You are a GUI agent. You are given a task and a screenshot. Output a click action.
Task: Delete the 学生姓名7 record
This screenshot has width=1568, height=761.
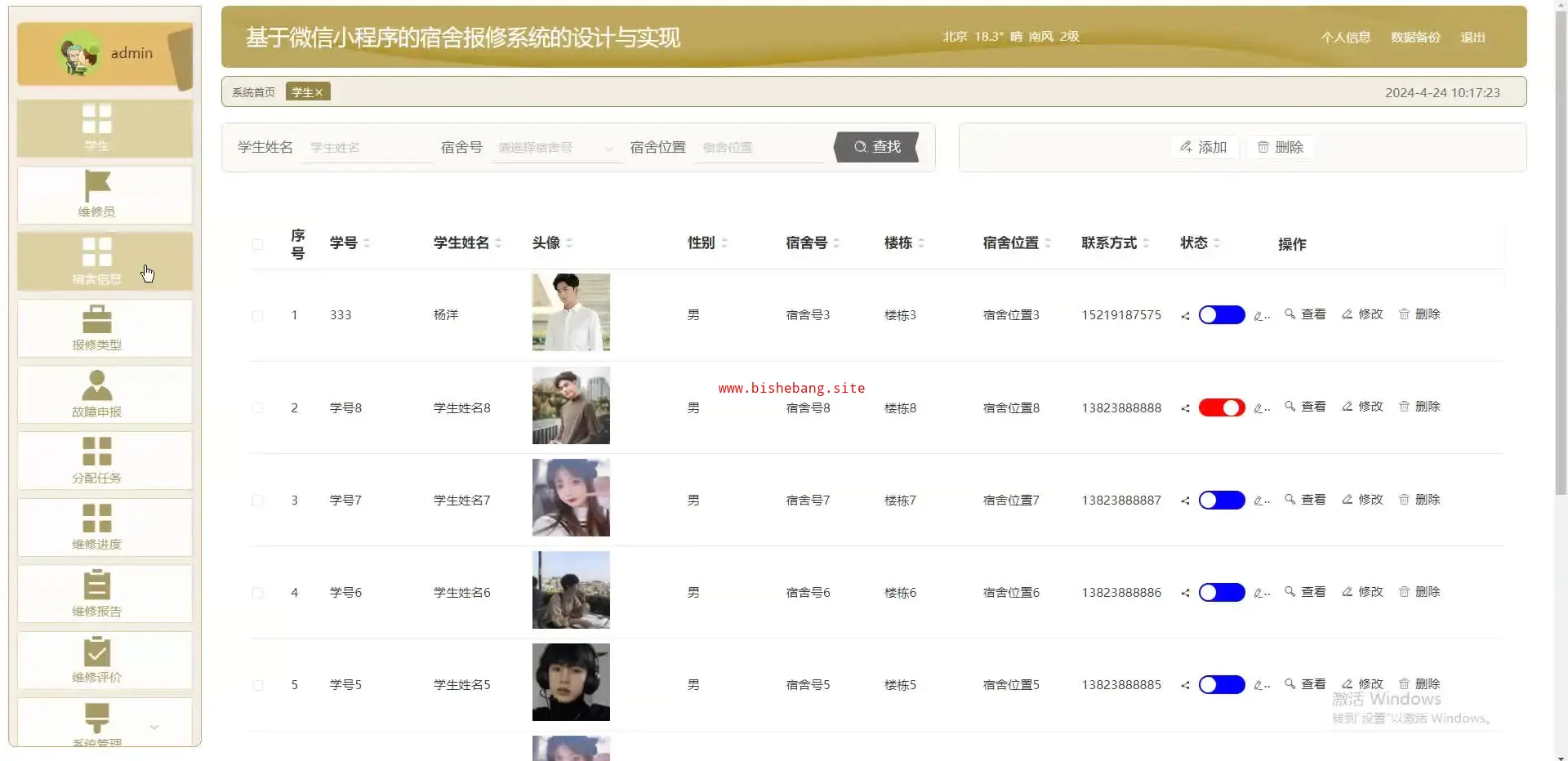point(1419,500)
